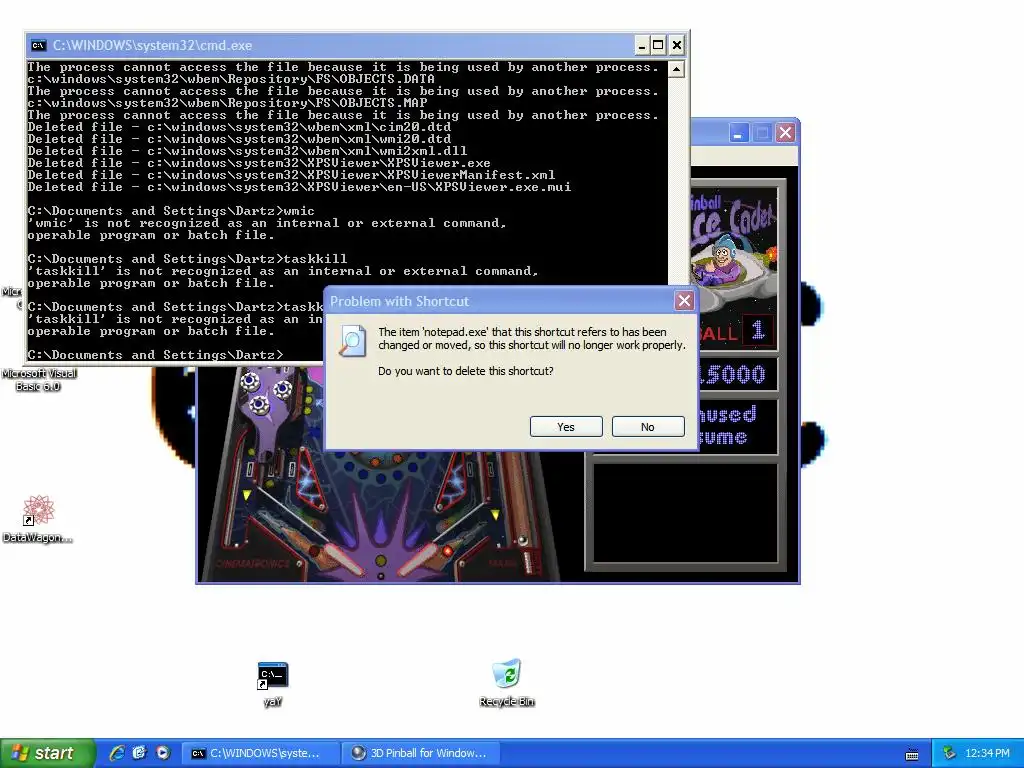Image resolution: width=1024 pixels, height=768 pixels.
Task: Click the search document icon in dialog
Action: (352, 340)
